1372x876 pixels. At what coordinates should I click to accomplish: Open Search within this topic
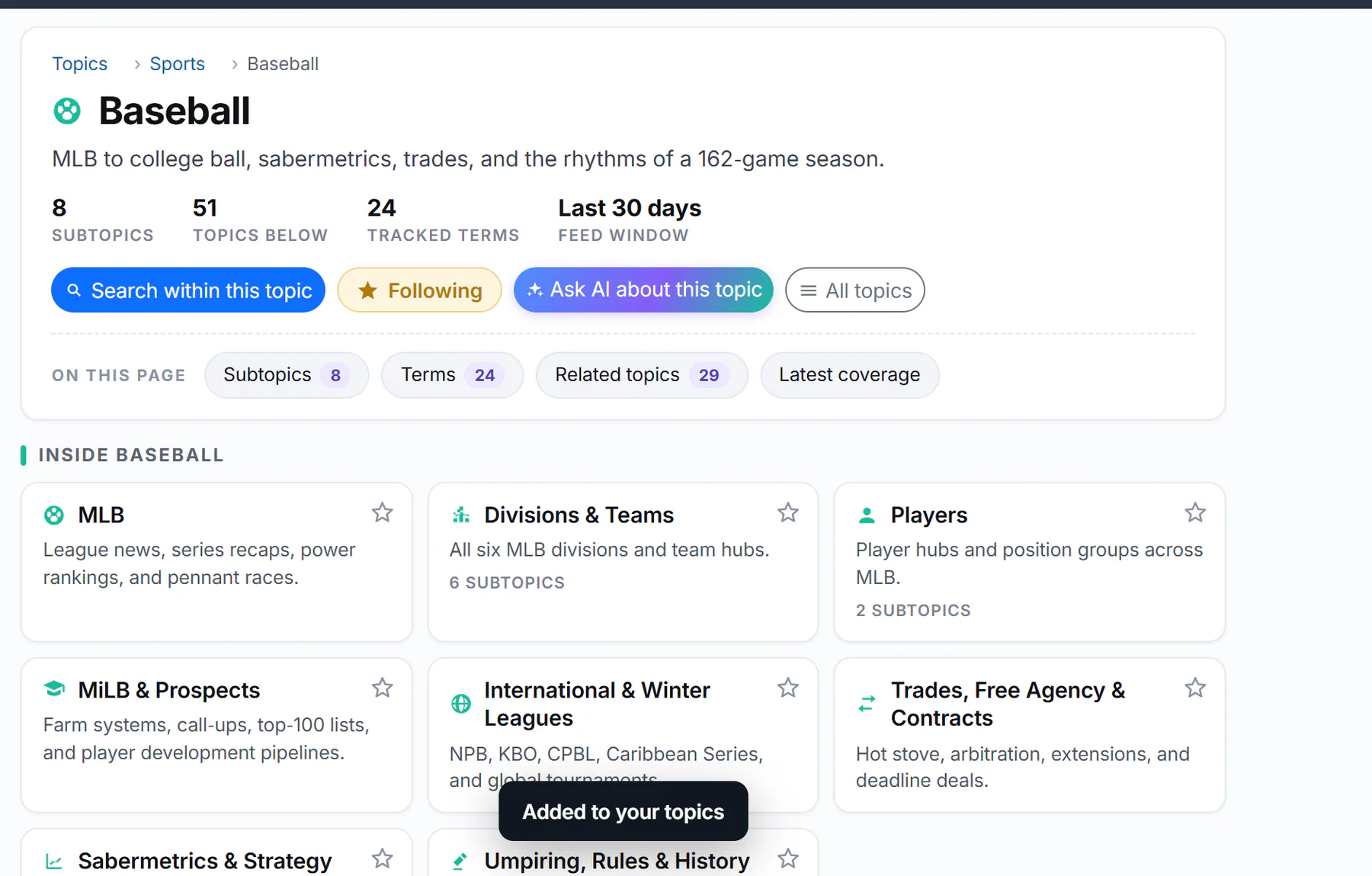click(x=188, y=290)
